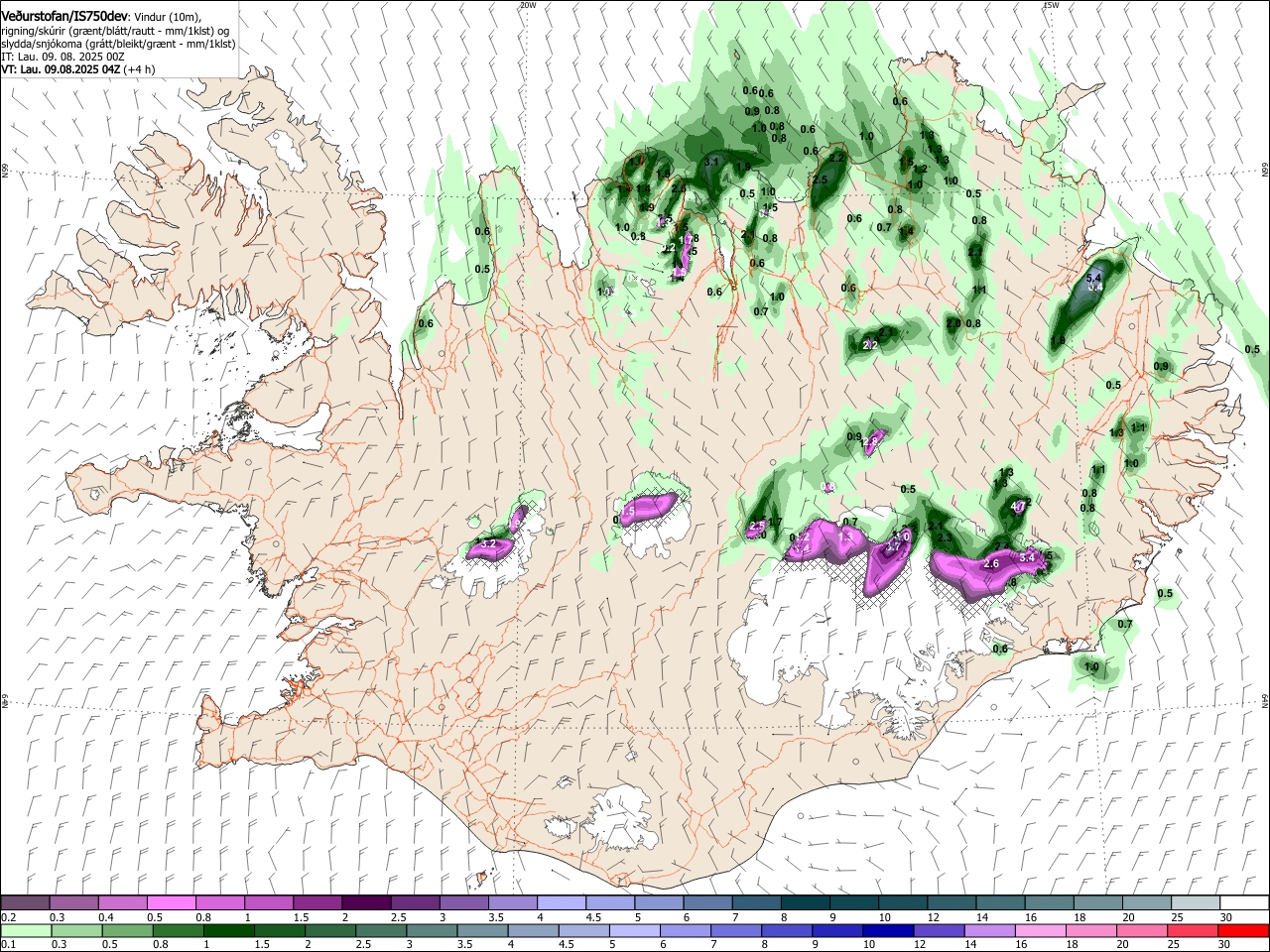Click the 15W longitude label at top
The height and width of the screenshot is (952, 1270).
coord(1051,5)
